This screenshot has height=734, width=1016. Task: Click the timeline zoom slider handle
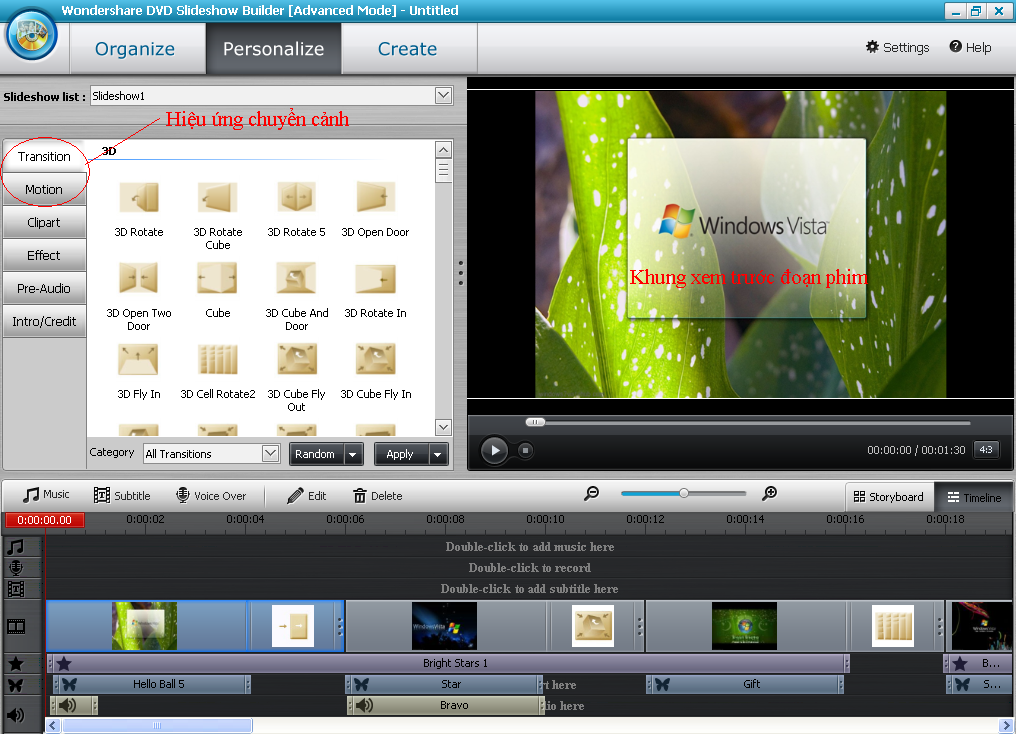click(x=684, y=493)
